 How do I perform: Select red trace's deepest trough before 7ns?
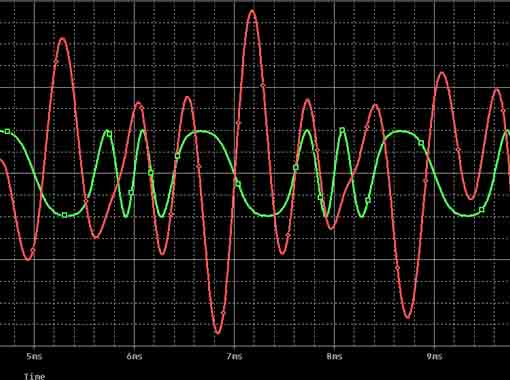tap(218, 331)
